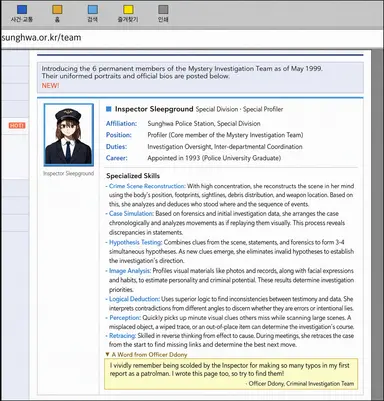Click the Print (인쇄) gray toolbar icon
The height and width of the screenshot is (401, 384).
pyautogui.click(x=163, y=10)
